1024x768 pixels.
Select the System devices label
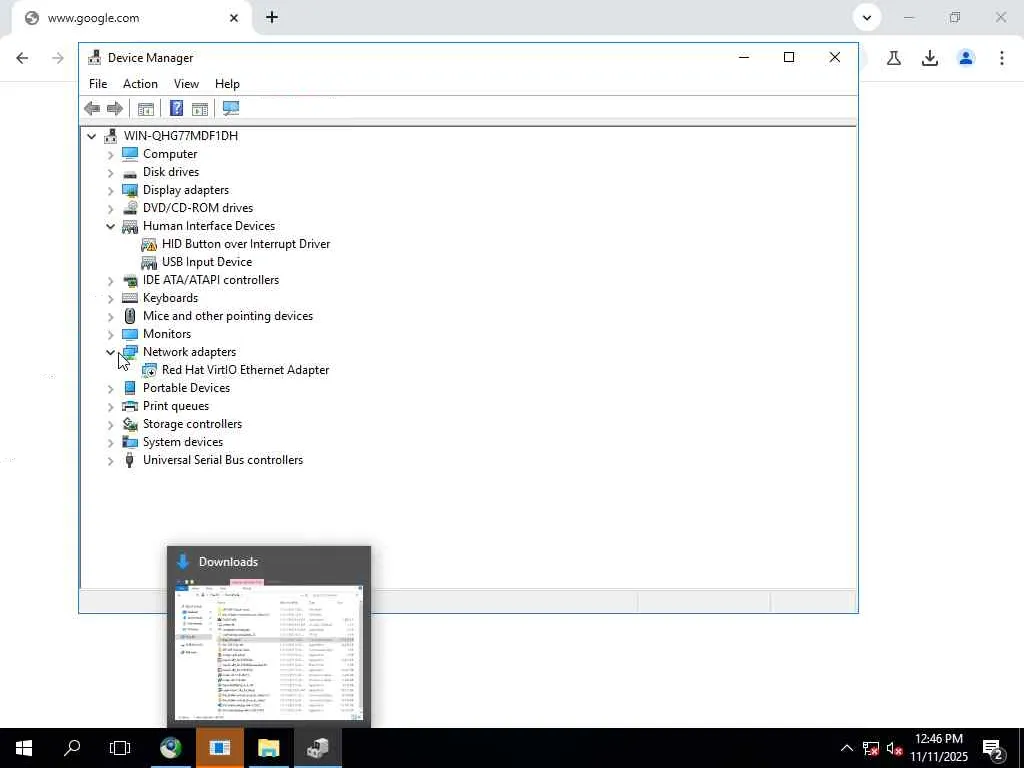pyautogui.click(x=183, y=442)
